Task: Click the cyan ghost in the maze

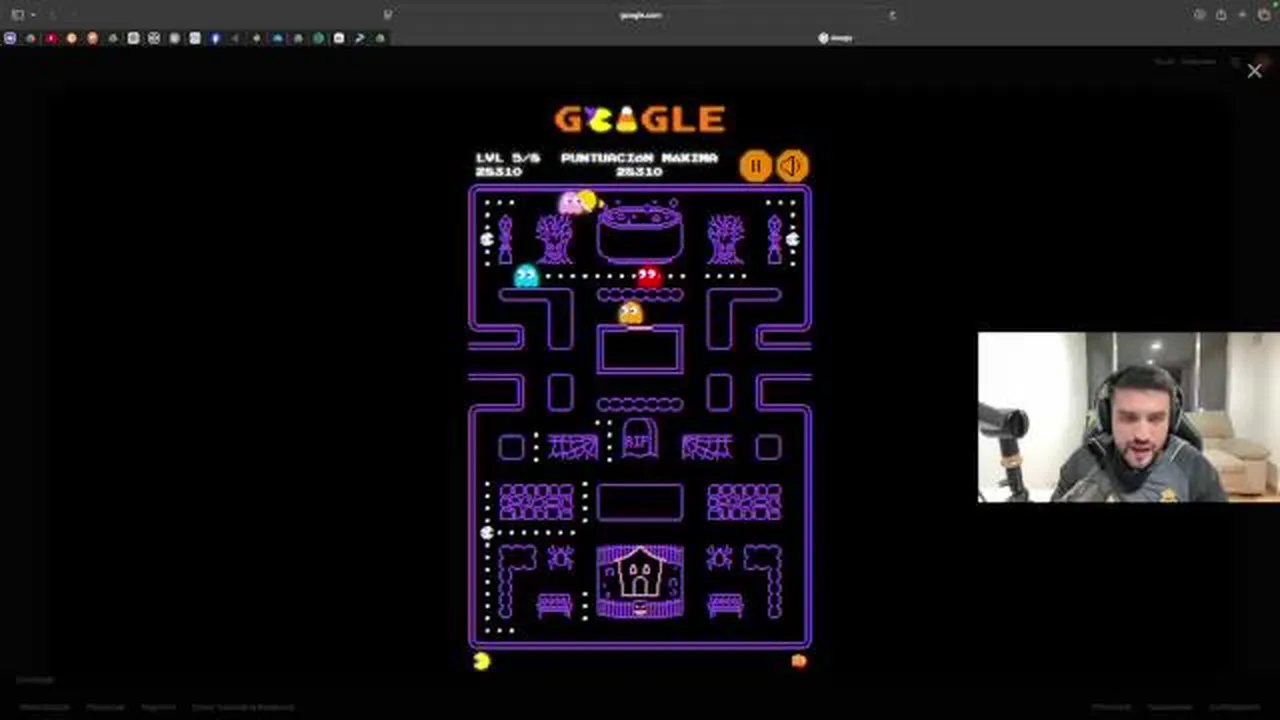Action: coord(526,275)
